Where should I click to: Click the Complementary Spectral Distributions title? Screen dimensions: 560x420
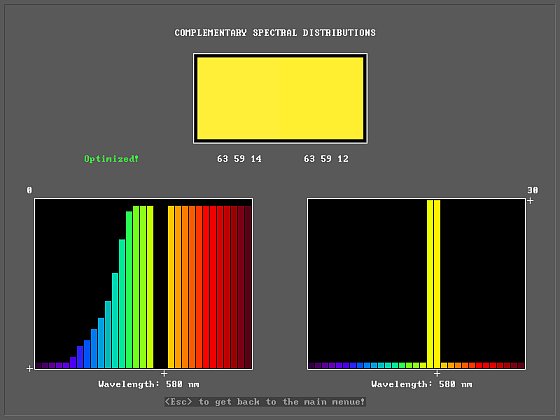(275, 32)
